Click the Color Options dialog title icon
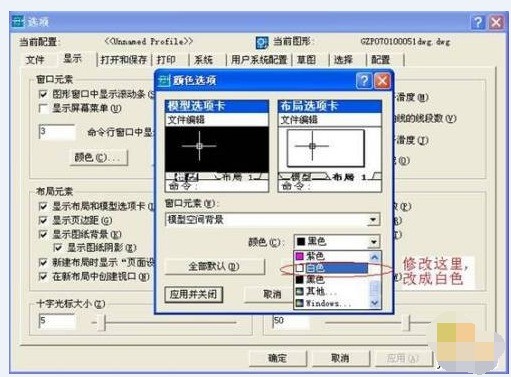Image resolution: width=511 pixels, height=377 pixels. 164,80
